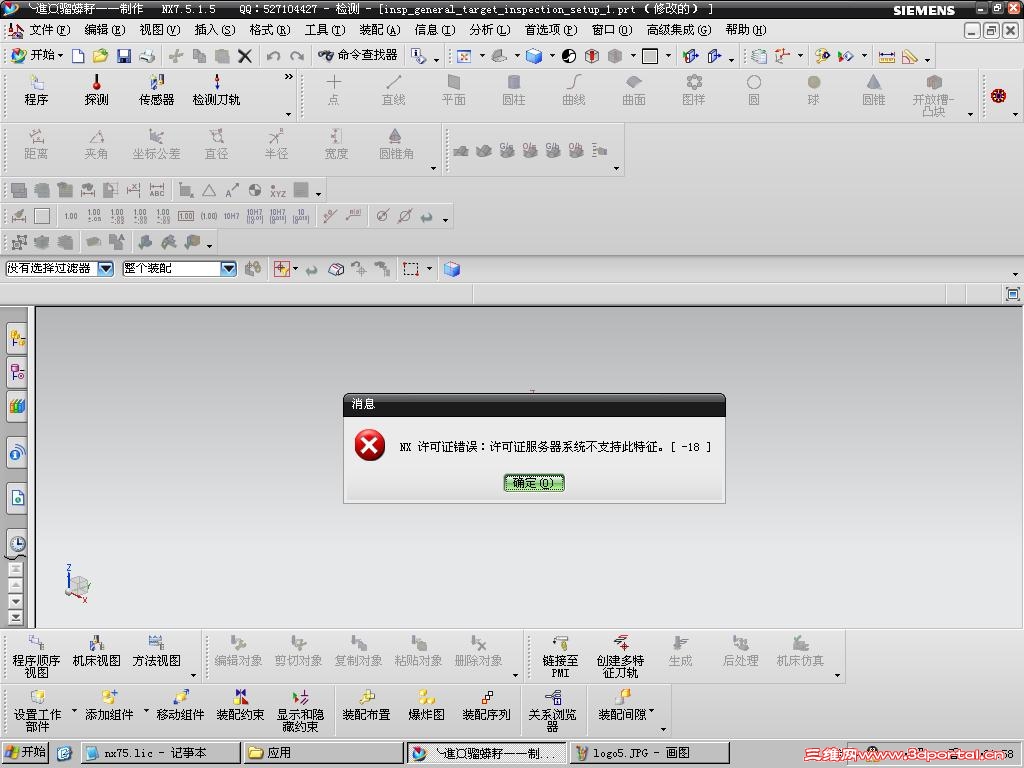Expand the 添加组件 dropdown arrow
Viewport: 1024px width, 768px height.
click(x=146, y=710)
